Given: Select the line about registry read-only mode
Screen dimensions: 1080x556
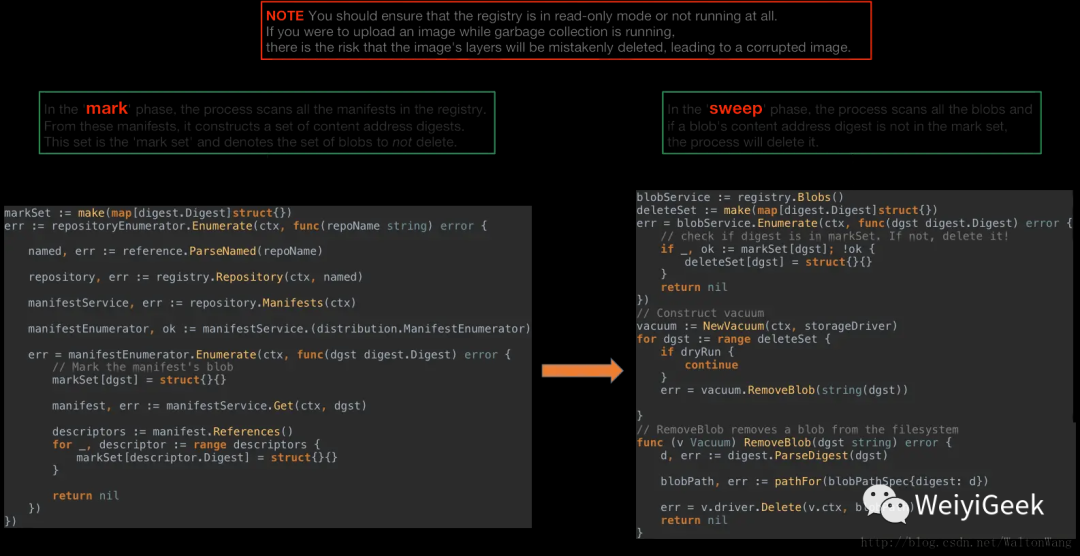Looking at the screenshot, I should point(521,16).
